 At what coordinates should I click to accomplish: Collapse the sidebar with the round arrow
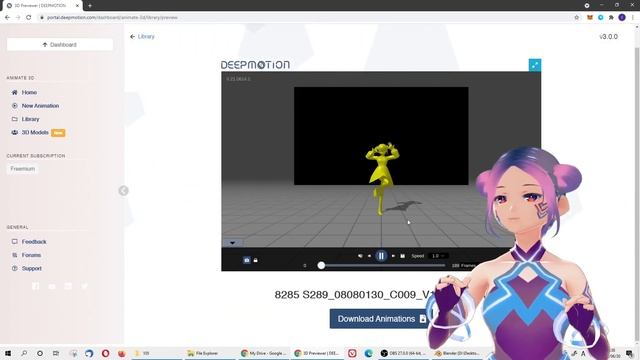pos(123,191)
